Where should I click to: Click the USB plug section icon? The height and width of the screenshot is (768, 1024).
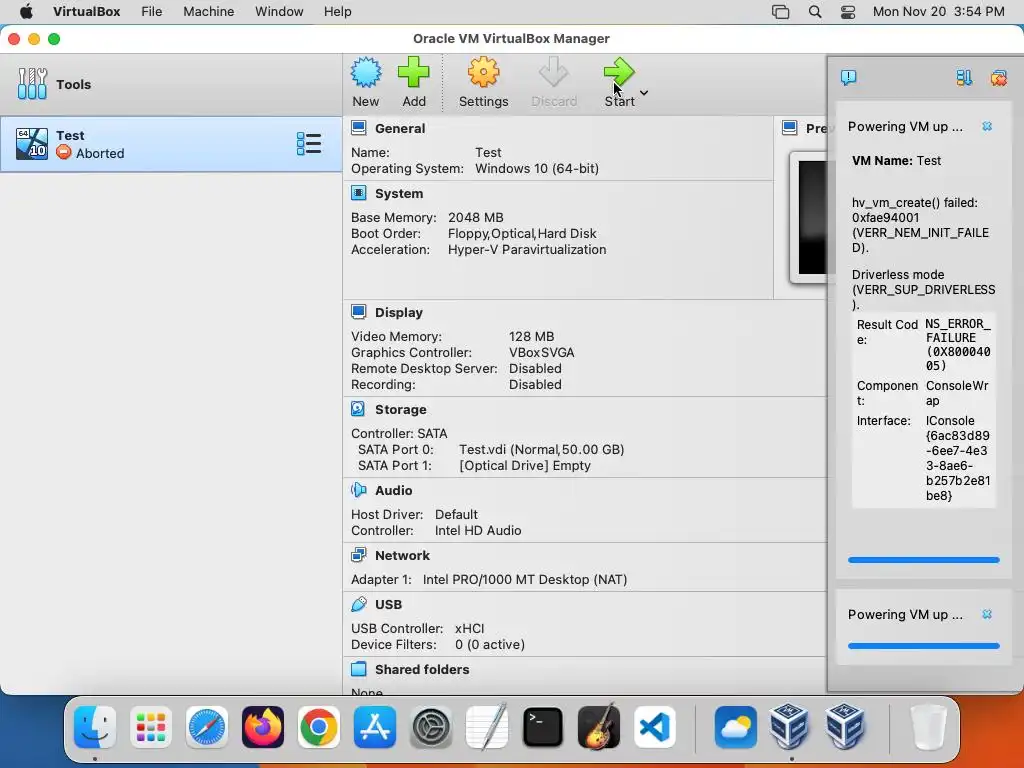(359, 604)
